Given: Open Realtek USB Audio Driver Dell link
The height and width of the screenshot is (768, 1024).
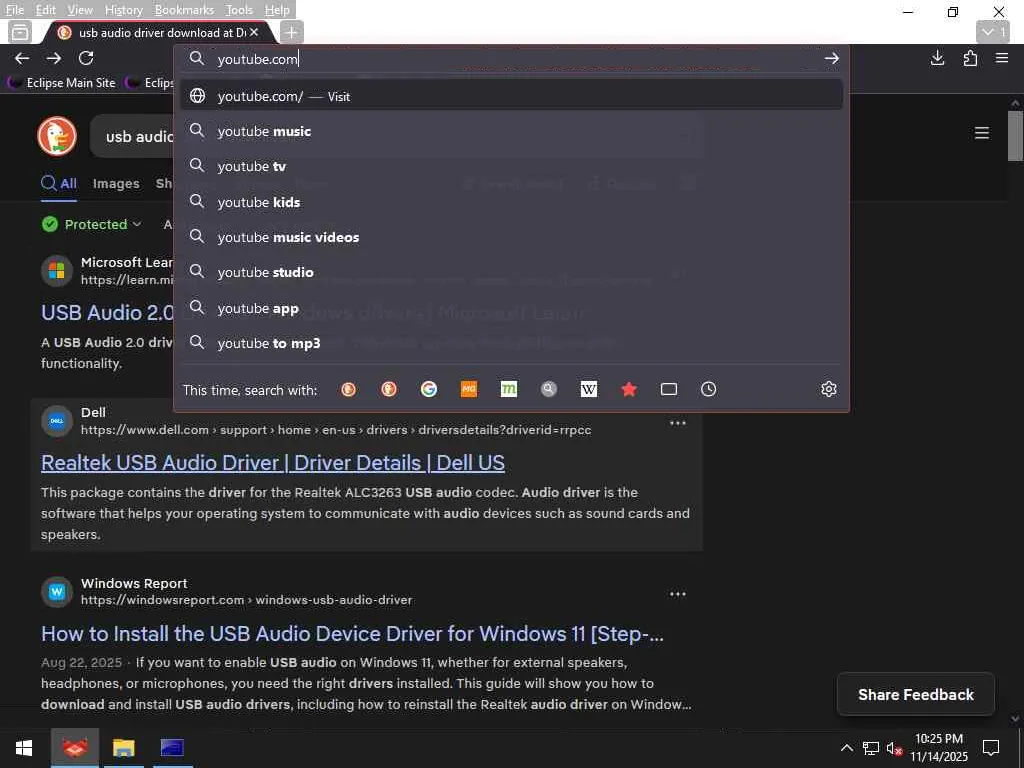Looking at the screenshot, I should (x=273, y=462).
